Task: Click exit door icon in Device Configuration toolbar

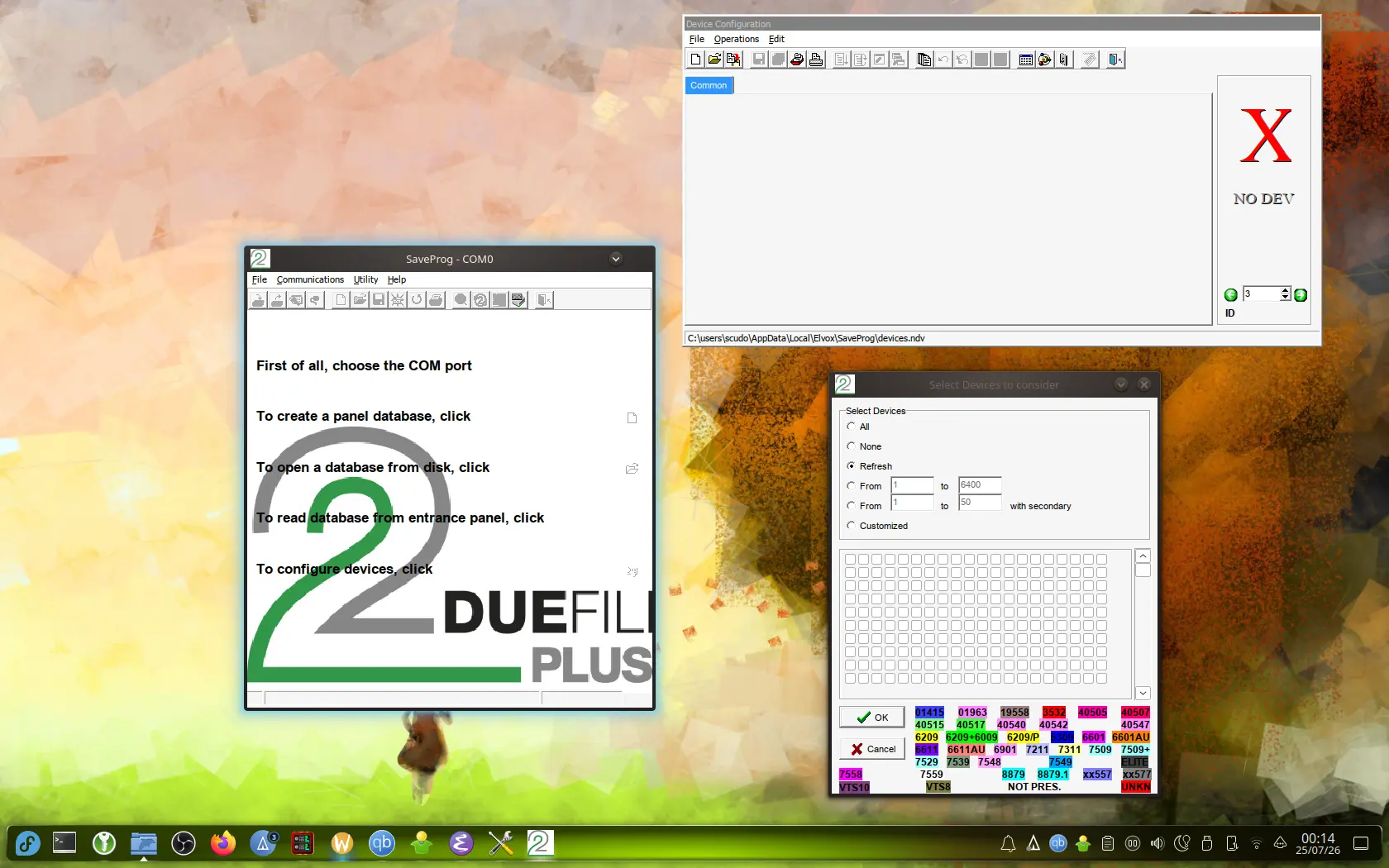Action: 1115,60
